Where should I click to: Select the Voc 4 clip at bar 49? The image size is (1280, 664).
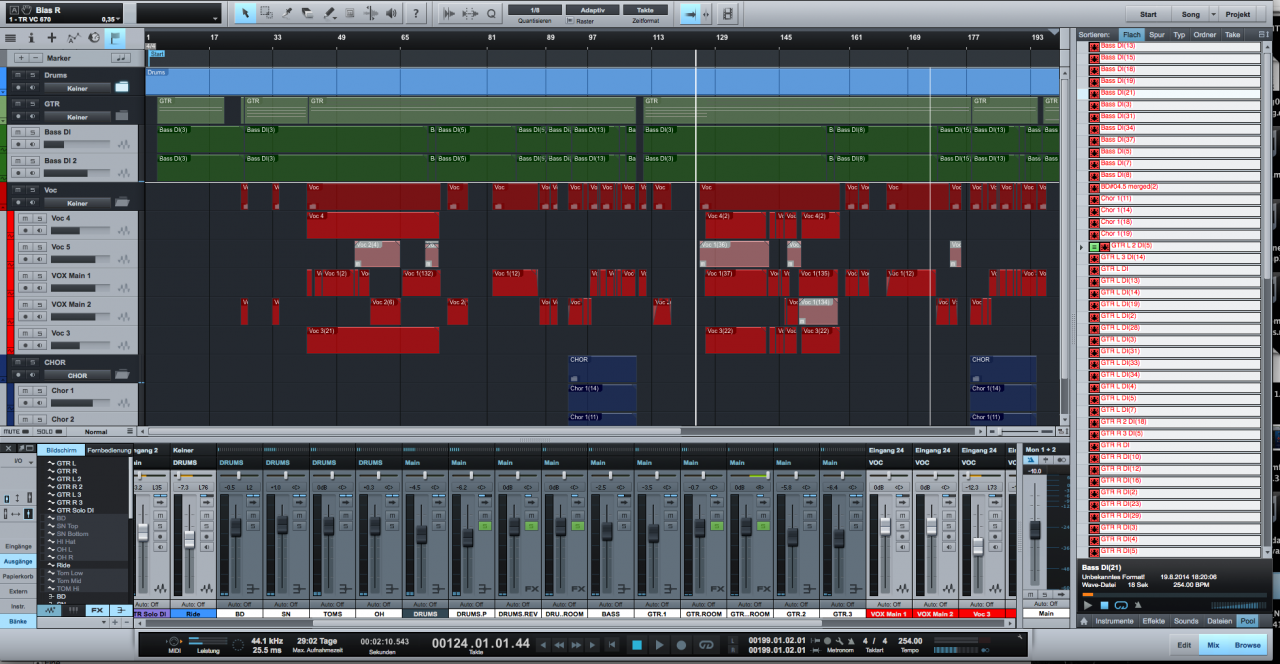372,225
